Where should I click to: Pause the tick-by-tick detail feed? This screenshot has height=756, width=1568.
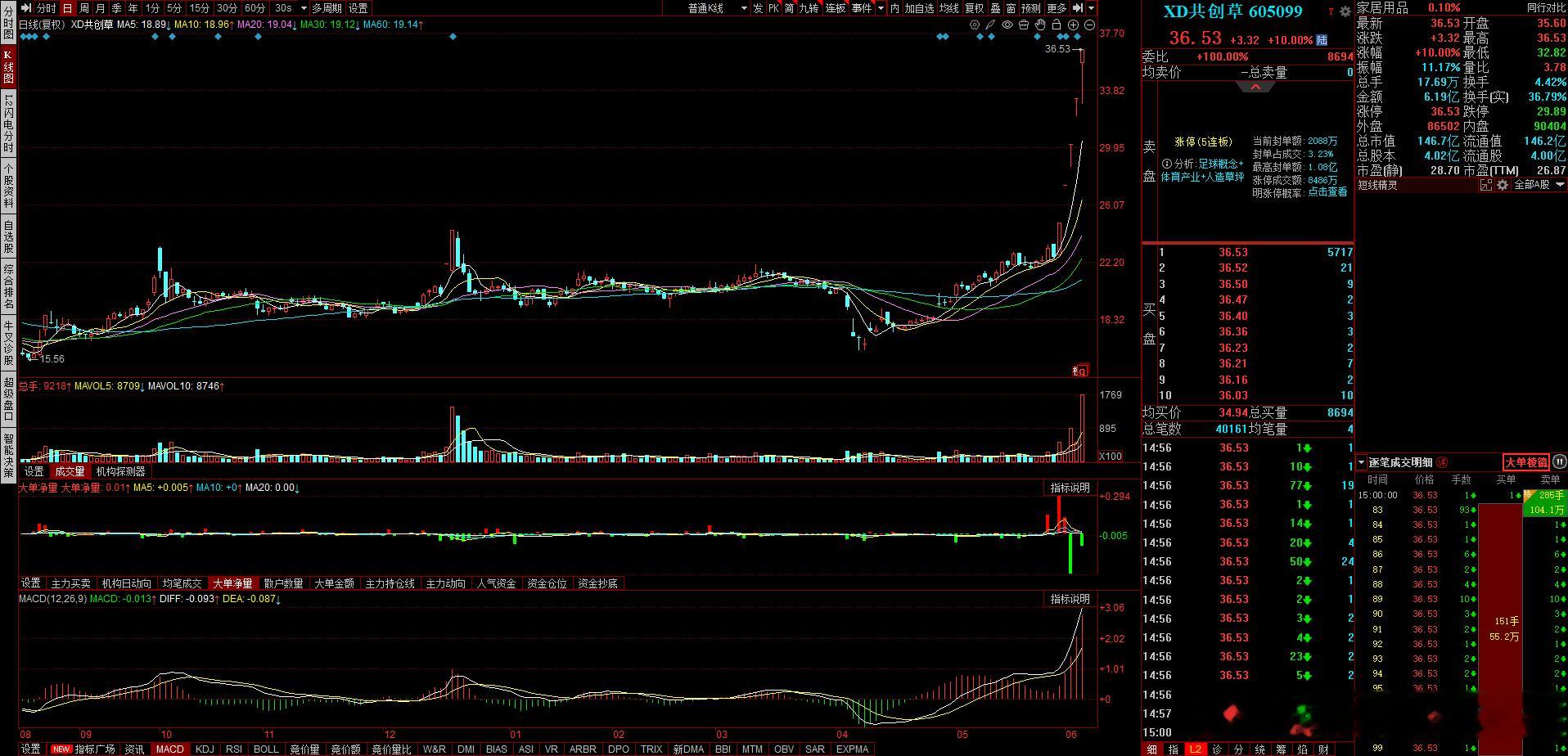[1559, 461]
